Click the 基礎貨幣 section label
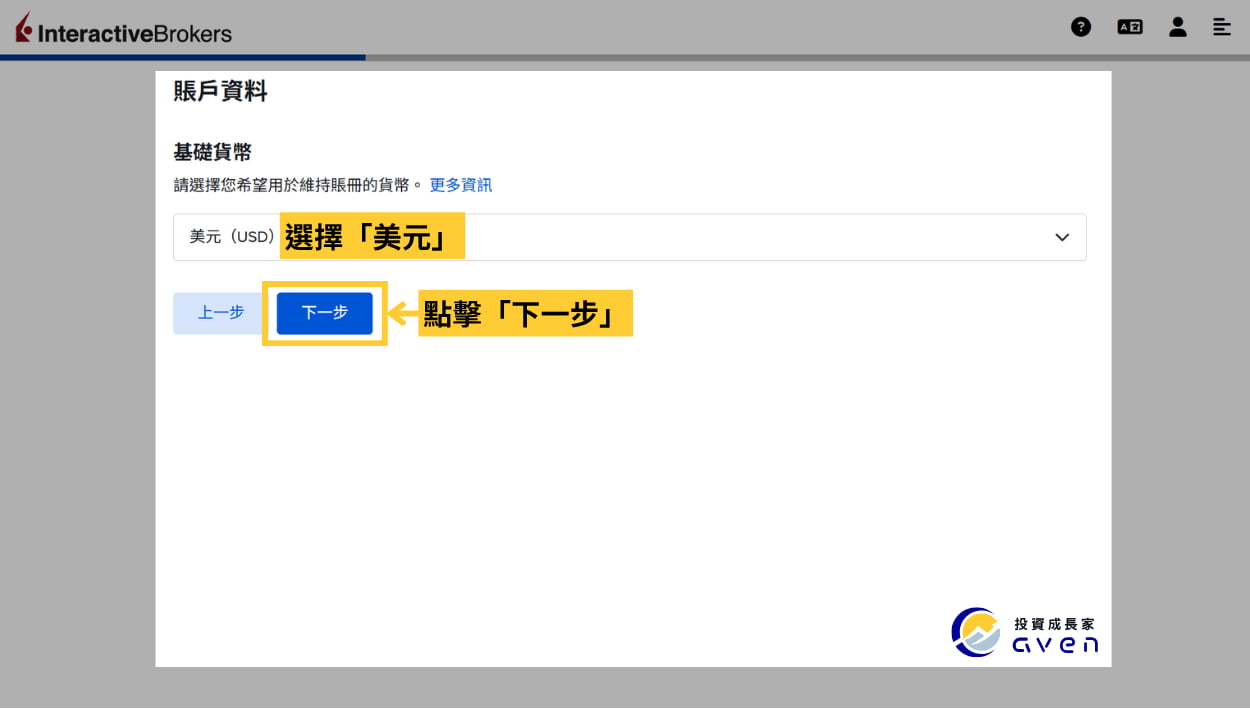Viewport: 1250px width, 709px height. point(213,152)
